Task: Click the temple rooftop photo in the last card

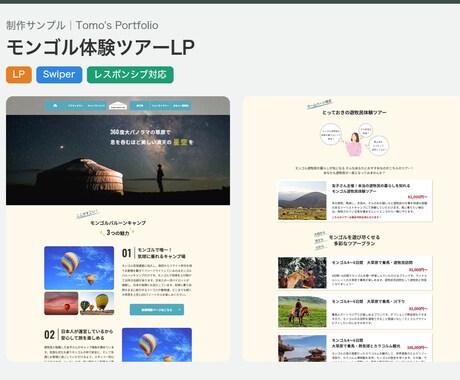Action: (302, 348)
